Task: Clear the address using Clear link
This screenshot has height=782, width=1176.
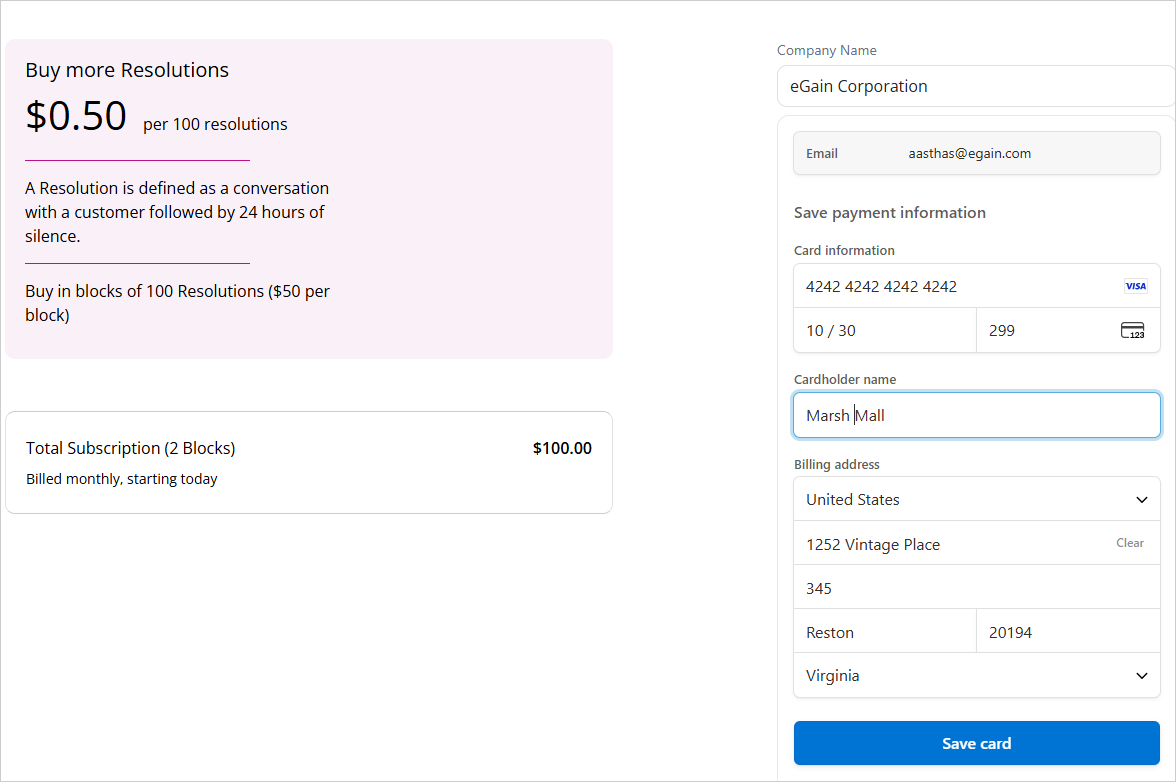Action: tap(1129, 543)
